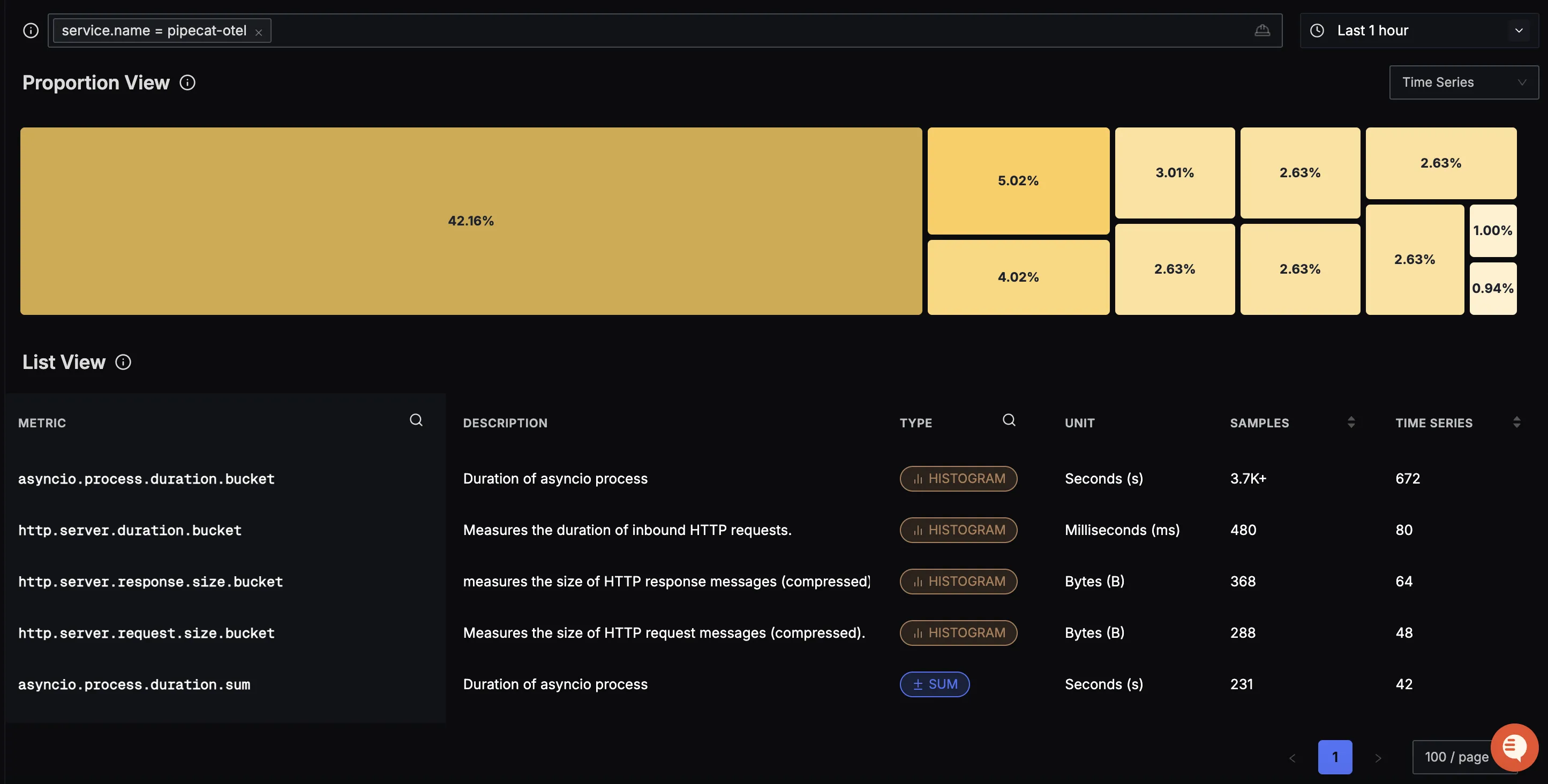The image size is (1548, 784).
Task: Click the next page arrow
Action: tap(1378, 758)
